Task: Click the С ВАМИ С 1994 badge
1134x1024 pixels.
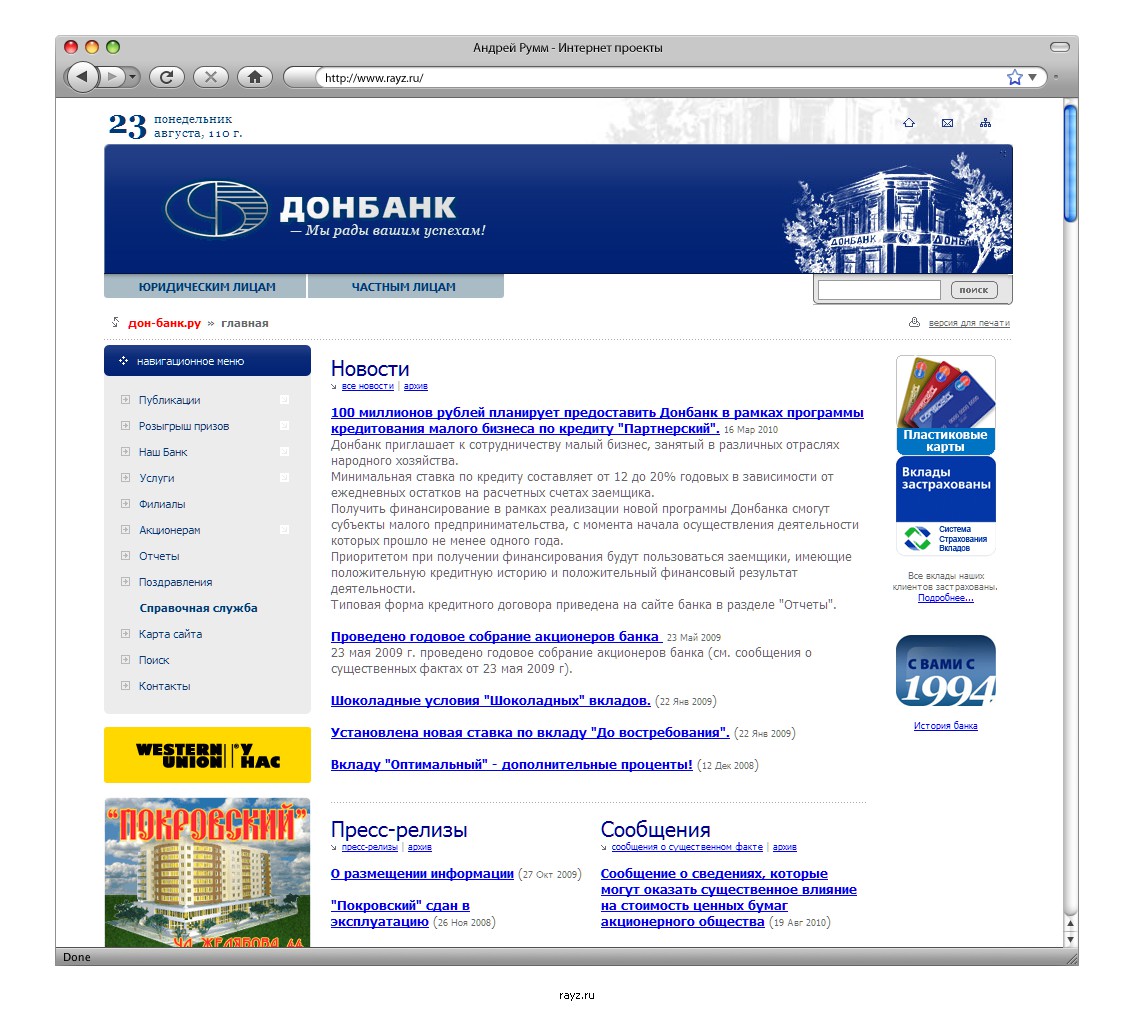Action: click(946, 670)
